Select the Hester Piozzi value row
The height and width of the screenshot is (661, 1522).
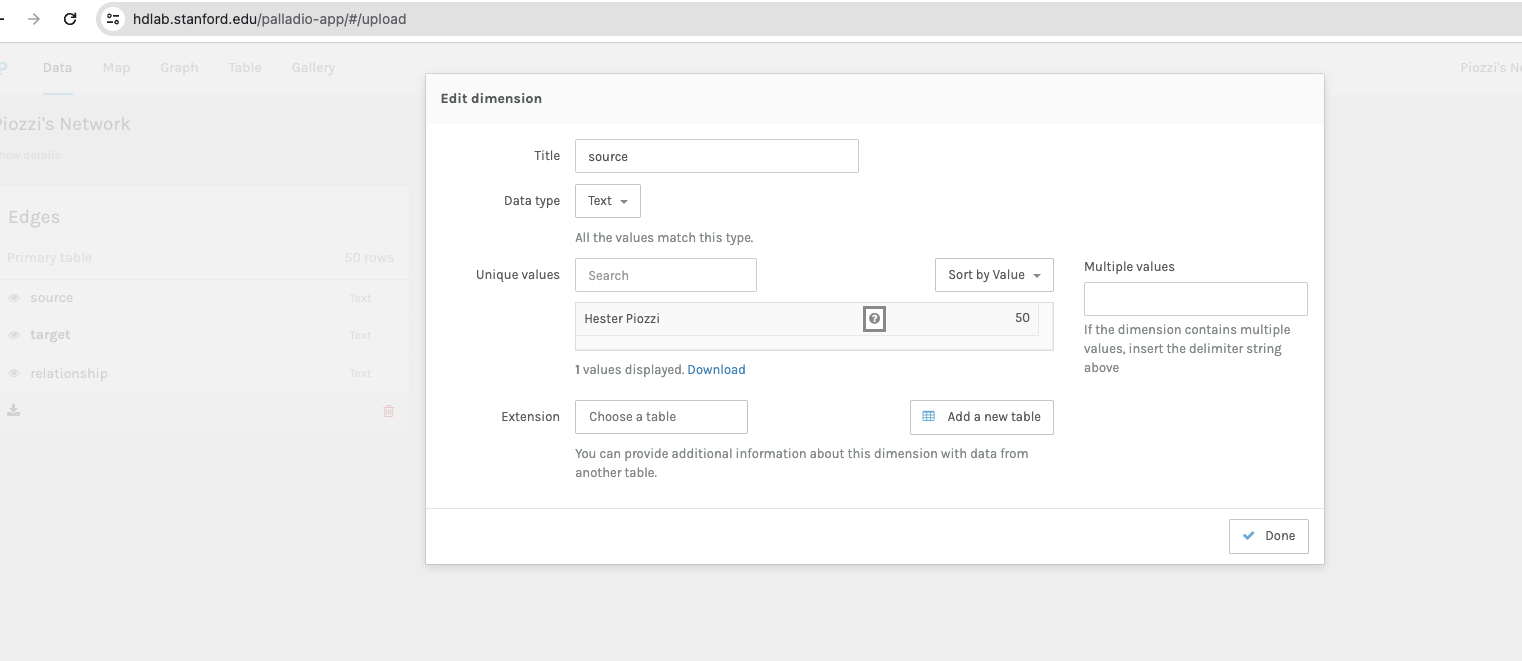tap(807, 319)
